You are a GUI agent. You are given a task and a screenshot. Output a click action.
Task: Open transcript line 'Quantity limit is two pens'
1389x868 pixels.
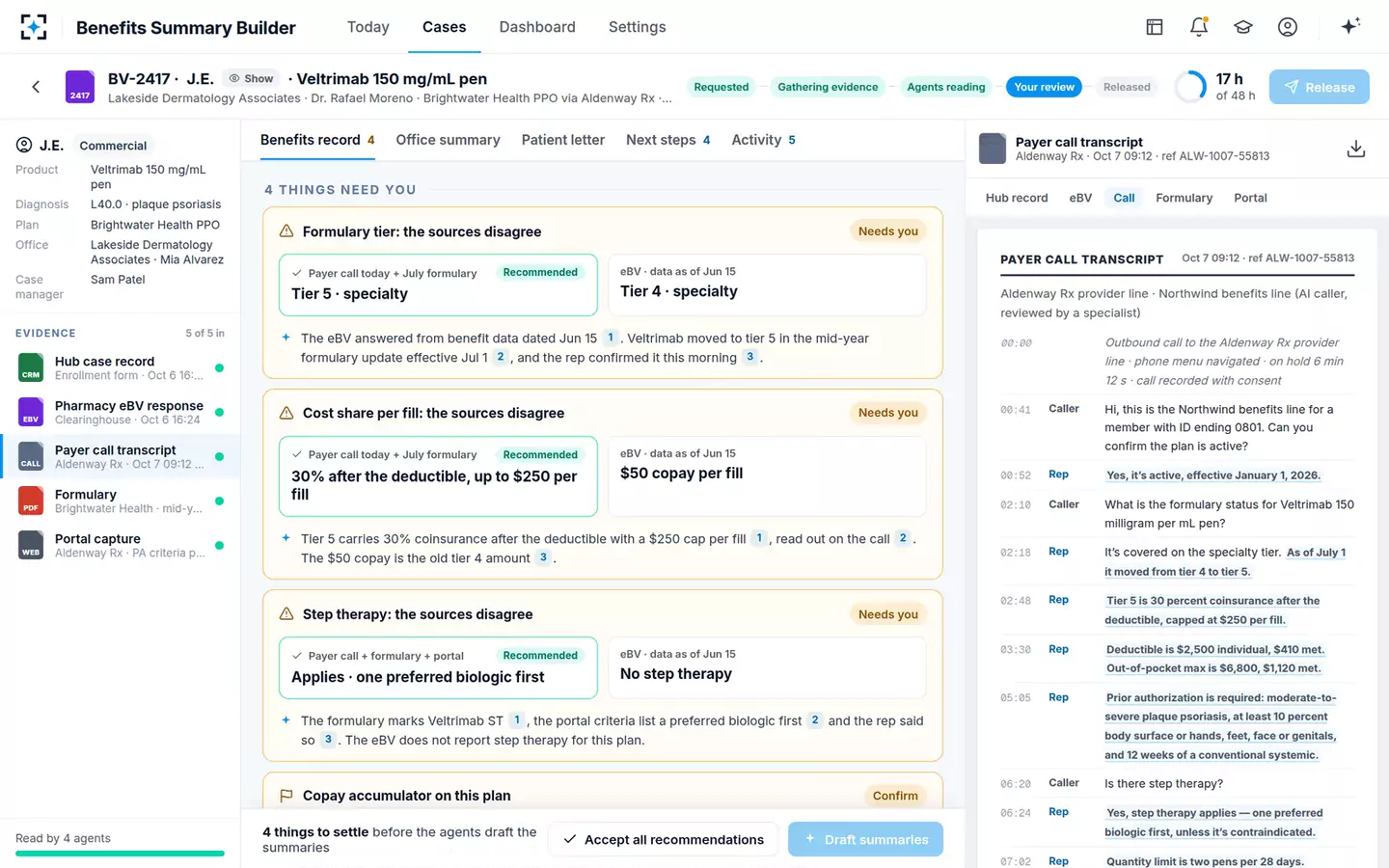click(1205, 861)
